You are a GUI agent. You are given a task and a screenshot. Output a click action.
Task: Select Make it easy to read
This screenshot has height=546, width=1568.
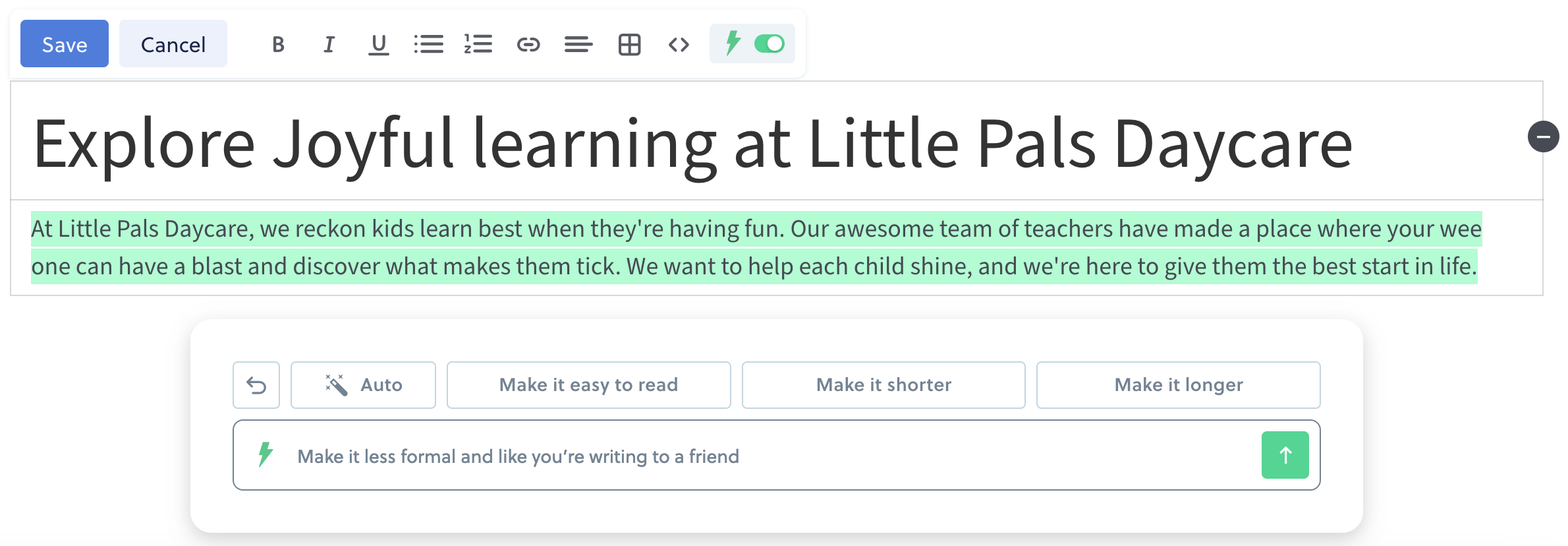(588, 385)
